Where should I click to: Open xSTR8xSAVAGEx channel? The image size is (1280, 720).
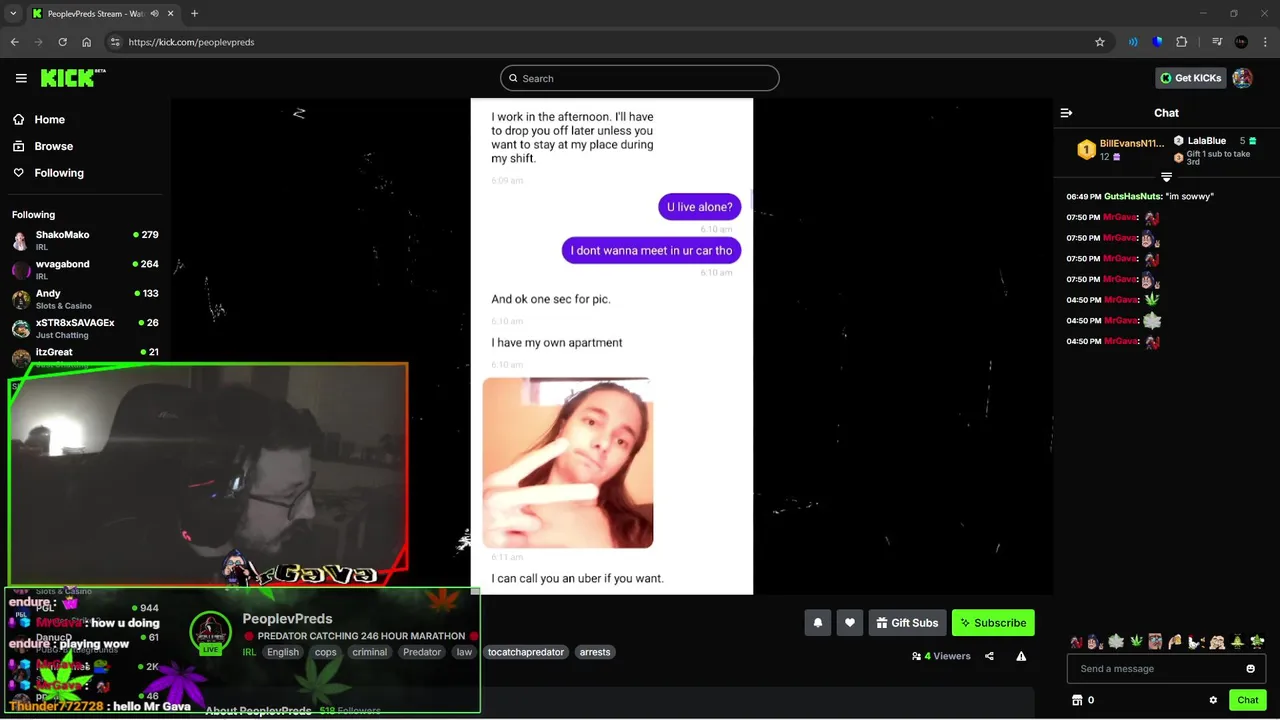click(x=85, y=328)
